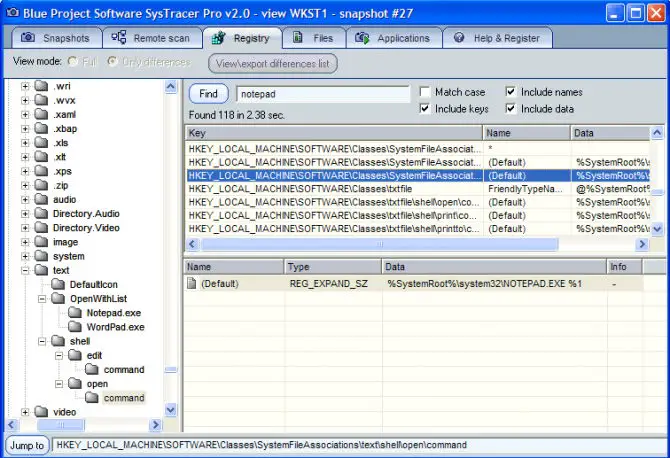
Task: Toggle the Include data checkbox
Action: (x=510, y=109)
